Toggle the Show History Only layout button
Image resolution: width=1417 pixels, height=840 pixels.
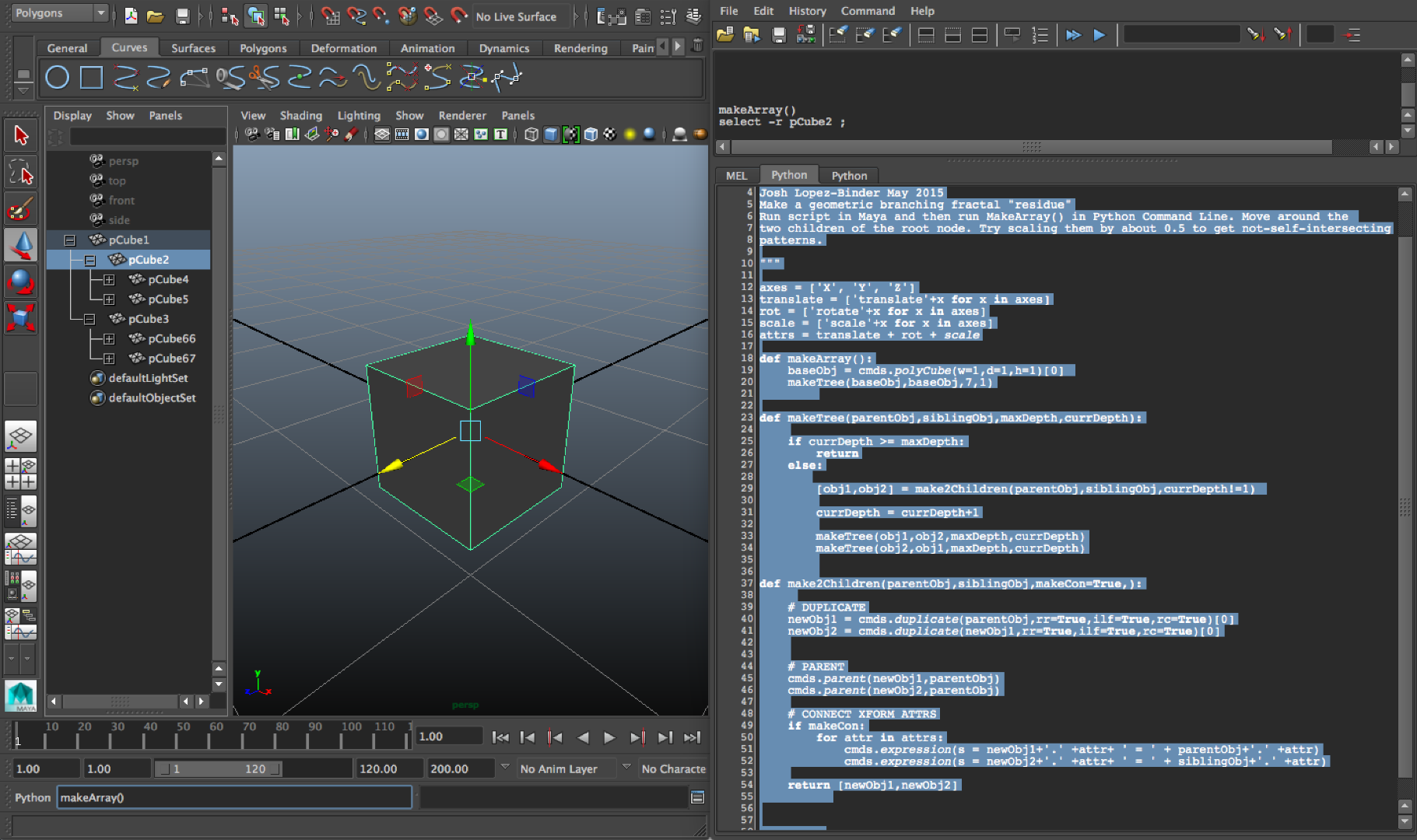(926, 35)
